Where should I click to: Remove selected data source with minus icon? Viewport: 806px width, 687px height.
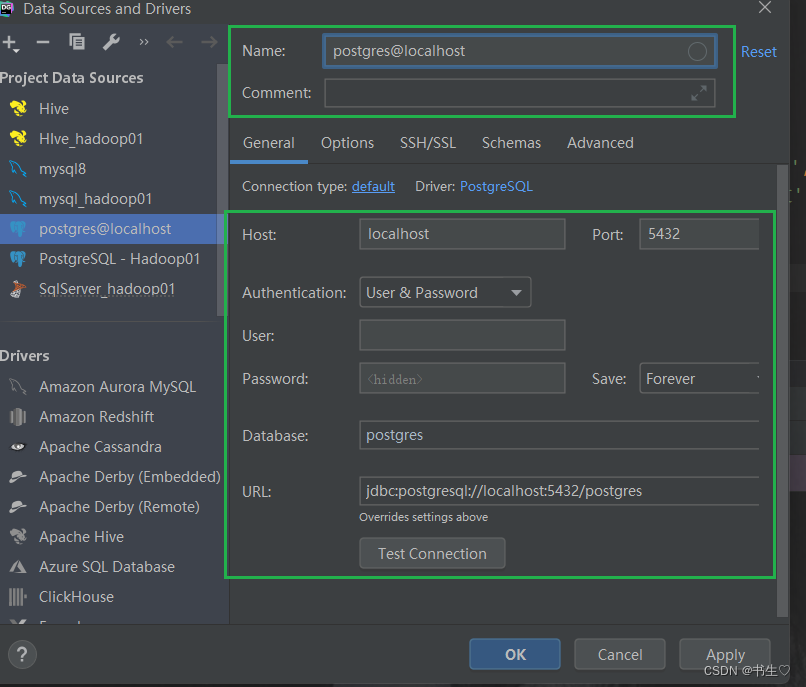pyautogui.click(x=43, y=42)
